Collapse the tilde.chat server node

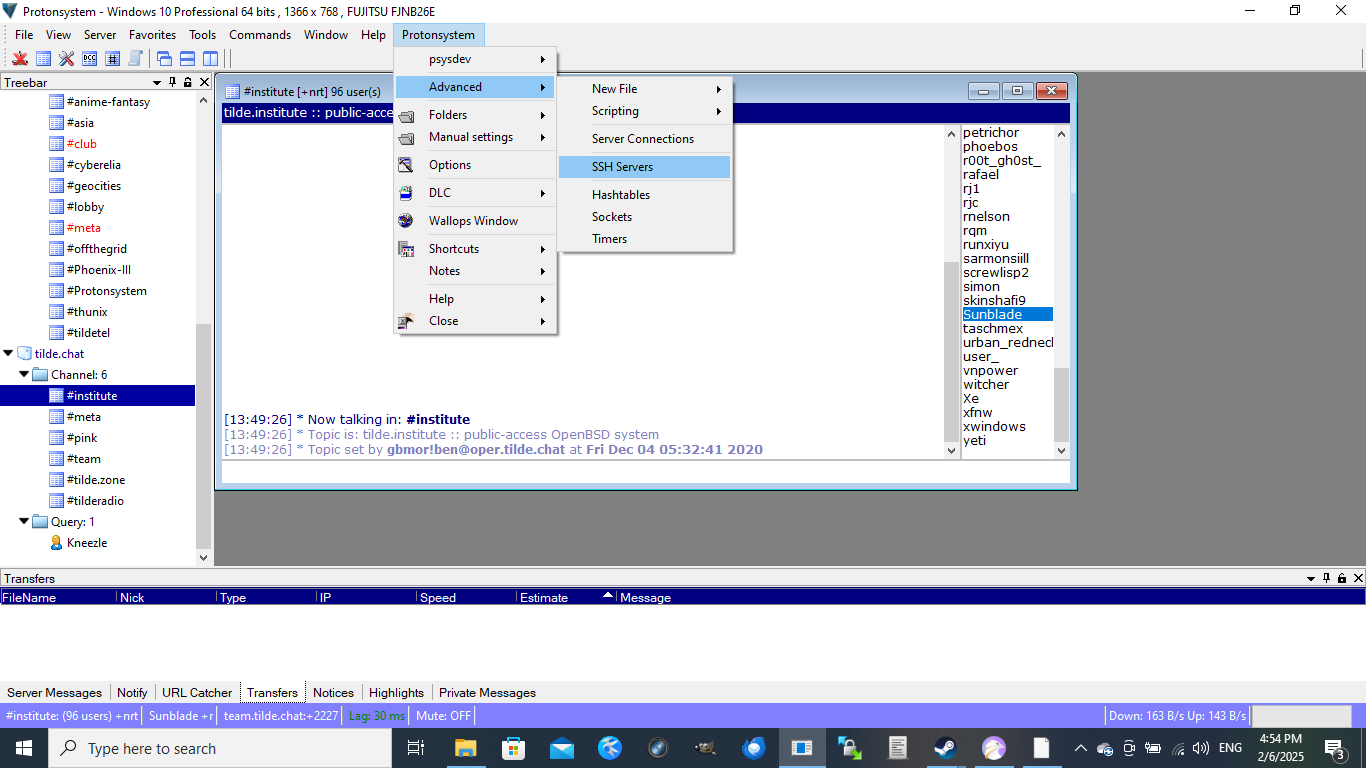point(9,353)
